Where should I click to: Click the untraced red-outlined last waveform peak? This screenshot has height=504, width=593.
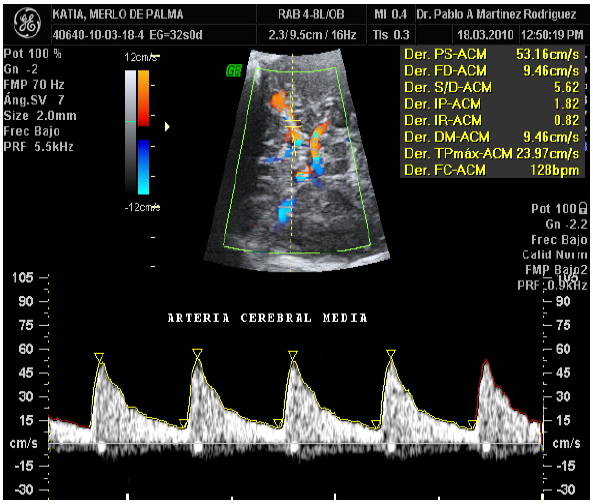click(x=486, y=363)
